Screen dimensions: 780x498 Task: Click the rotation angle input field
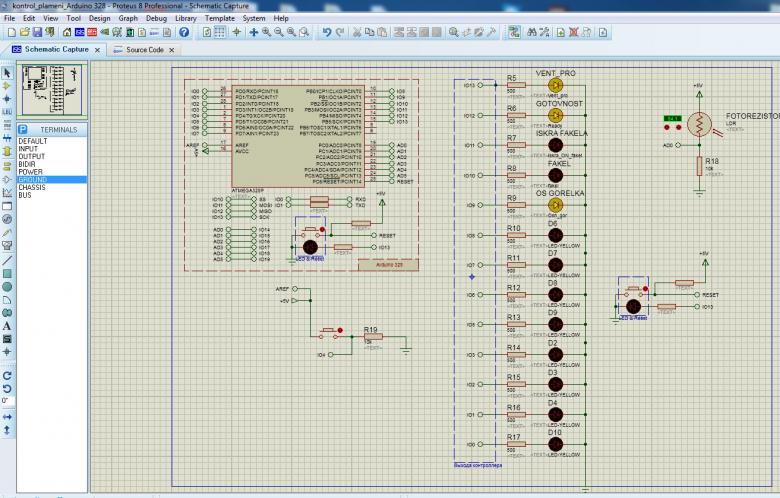(x=8, y=400)
